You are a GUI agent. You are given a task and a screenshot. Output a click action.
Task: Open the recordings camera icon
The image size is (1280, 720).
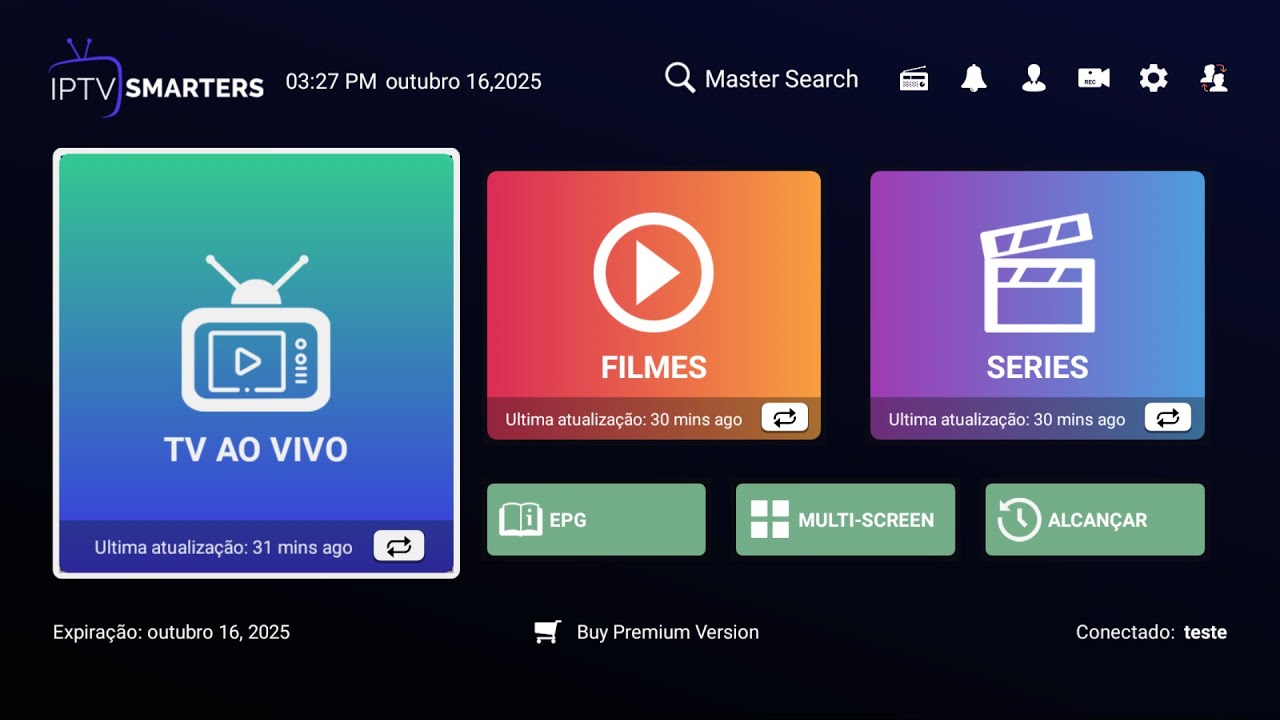[x=1094, y=78]
